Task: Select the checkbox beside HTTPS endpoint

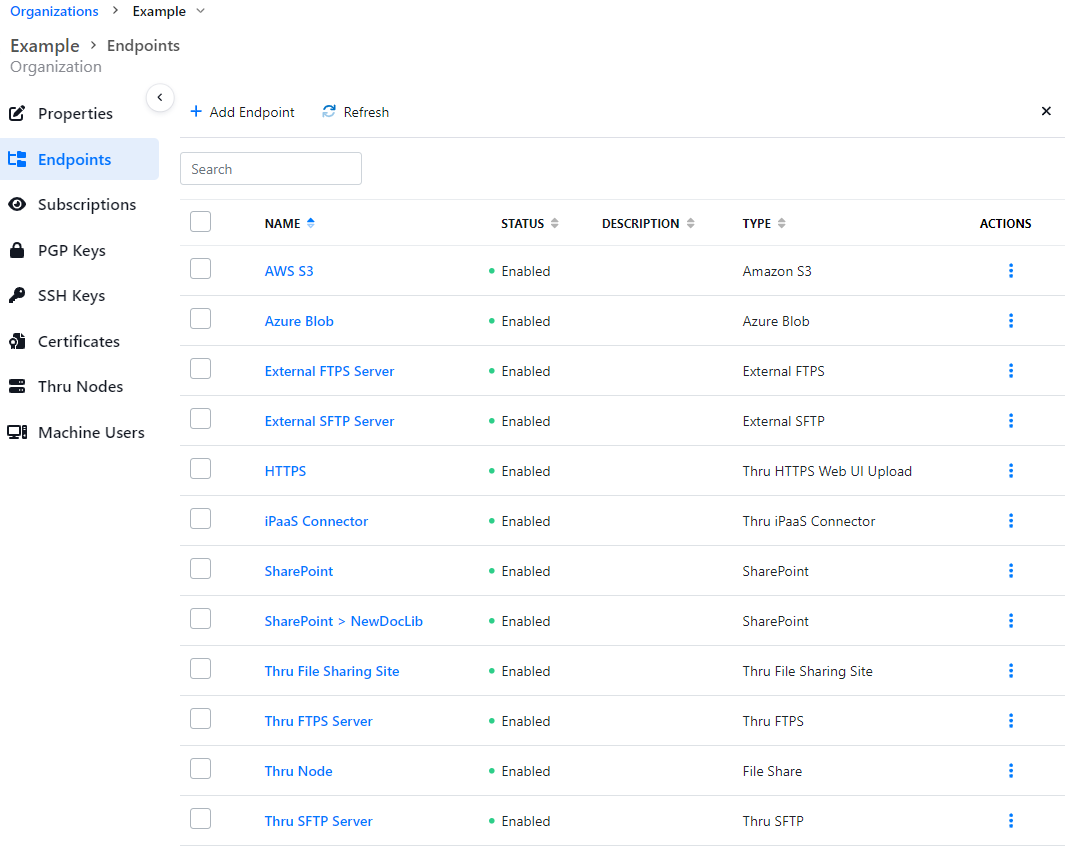Action: (x=200, y=469)
